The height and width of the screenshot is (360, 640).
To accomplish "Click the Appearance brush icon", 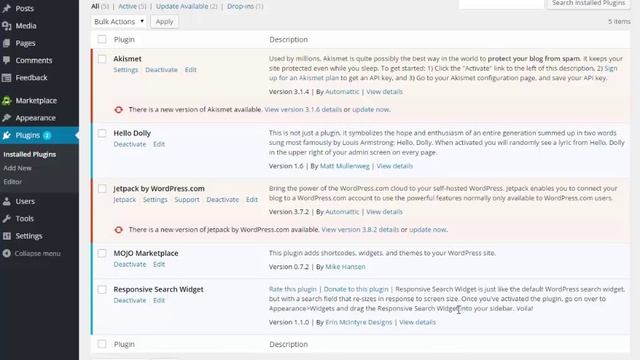I will [x=7, y=118].
